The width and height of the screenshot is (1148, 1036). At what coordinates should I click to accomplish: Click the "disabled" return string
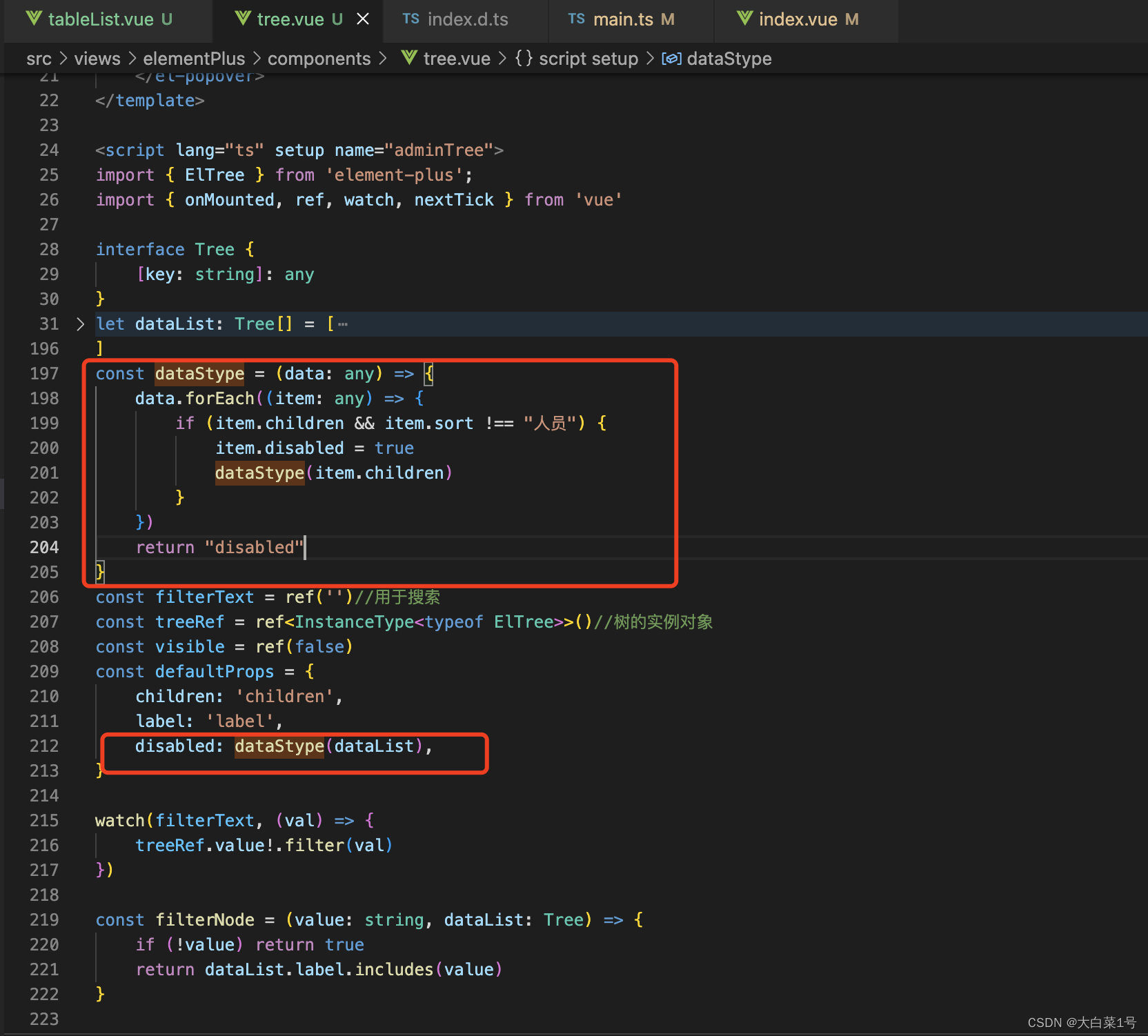pyautogui.click(x=255, y=548)
